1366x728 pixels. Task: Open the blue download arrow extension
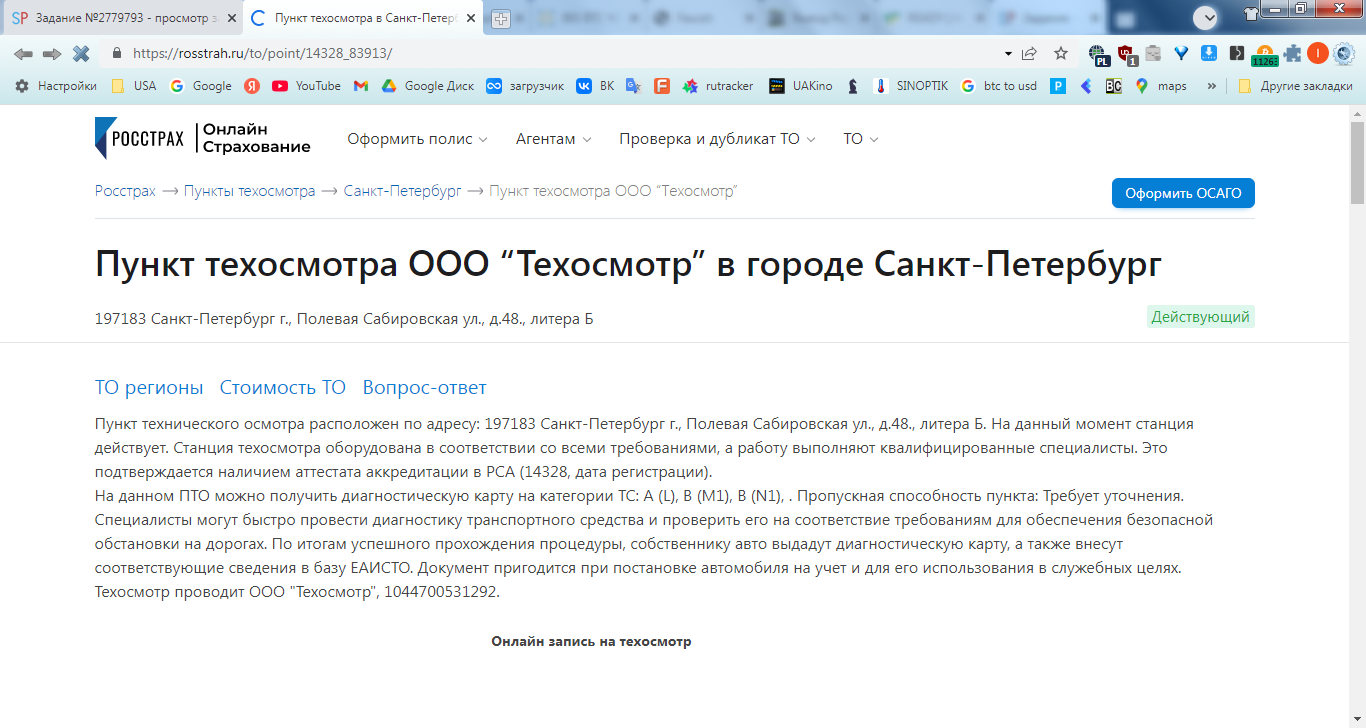[1209, 53]
